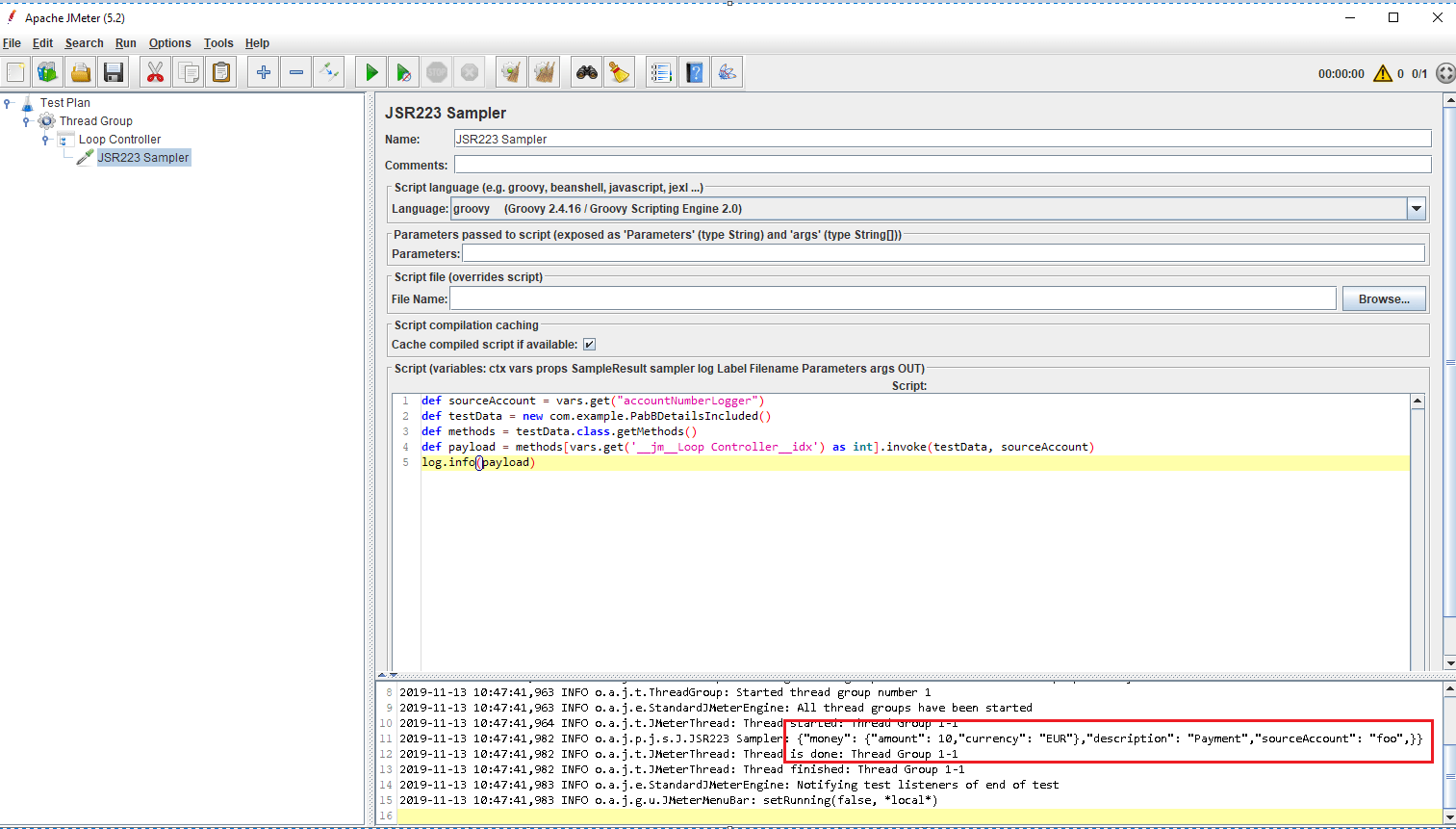Toggle Cache compiled script if available checkbox
Viewport: 1456px width, 829px height.
[589, 345]
